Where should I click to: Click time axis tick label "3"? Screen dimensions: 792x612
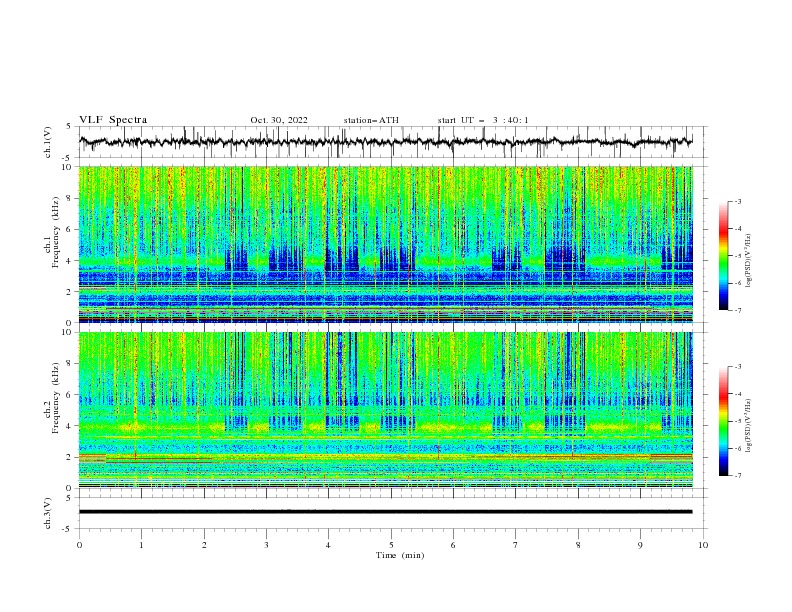click(x=266, y=545)
